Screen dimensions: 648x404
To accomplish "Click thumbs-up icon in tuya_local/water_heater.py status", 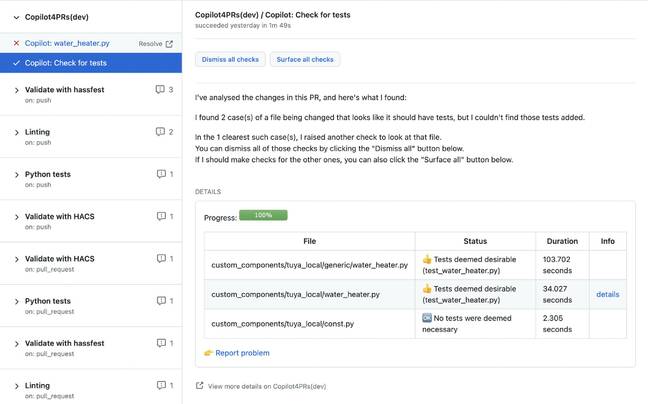I will (x=427, y=289).
